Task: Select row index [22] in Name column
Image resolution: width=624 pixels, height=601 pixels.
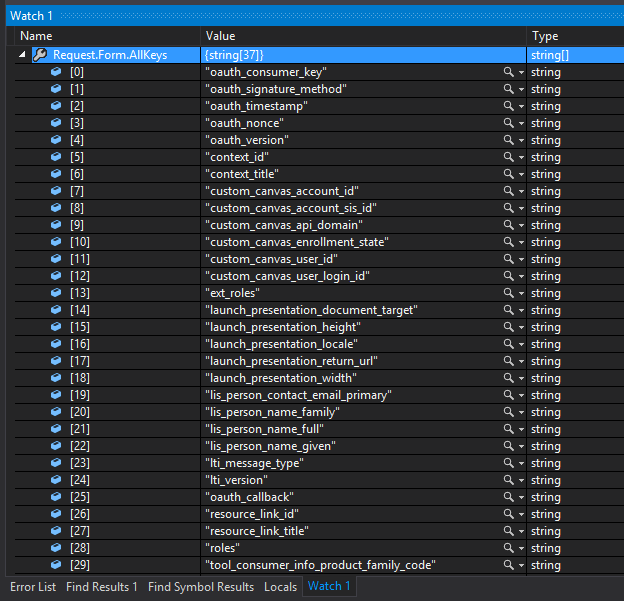Action: [80, 446]
